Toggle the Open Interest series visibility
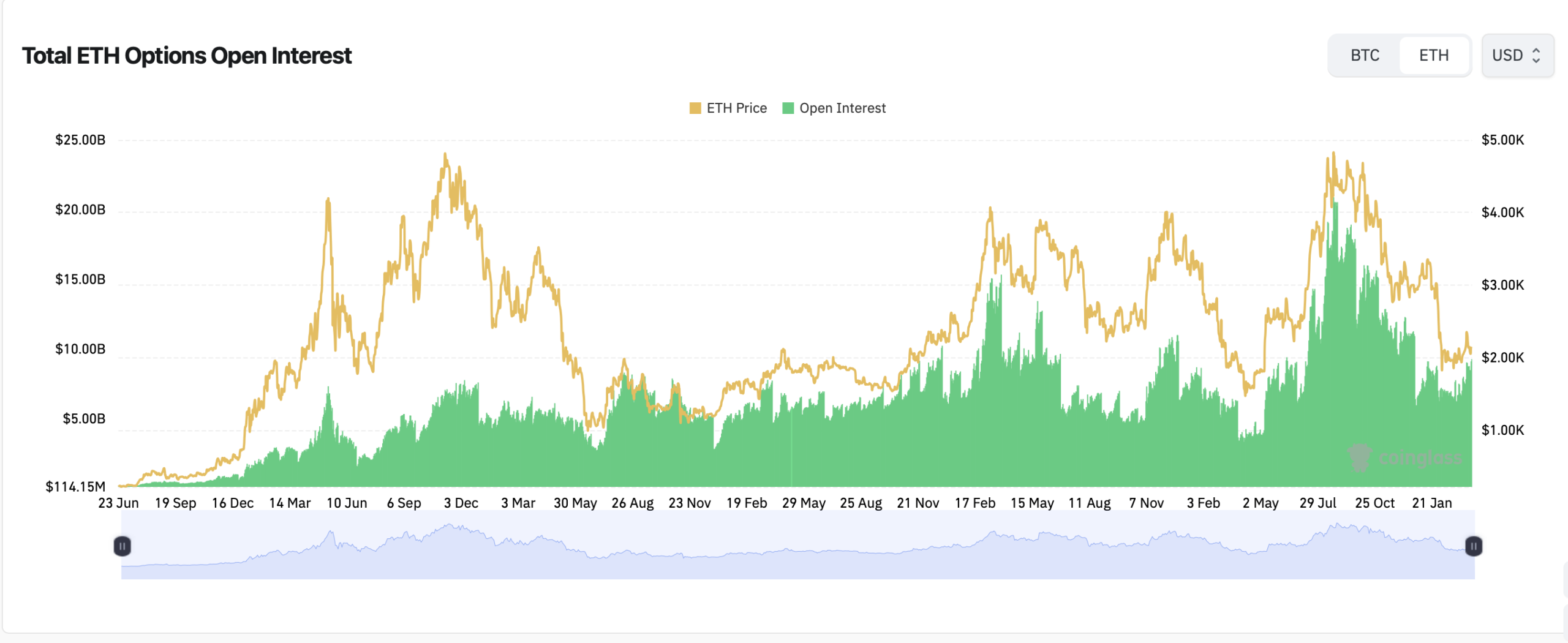Image resolution: width=1568 pixels, height=643 pixels. (x=833, y=108)
